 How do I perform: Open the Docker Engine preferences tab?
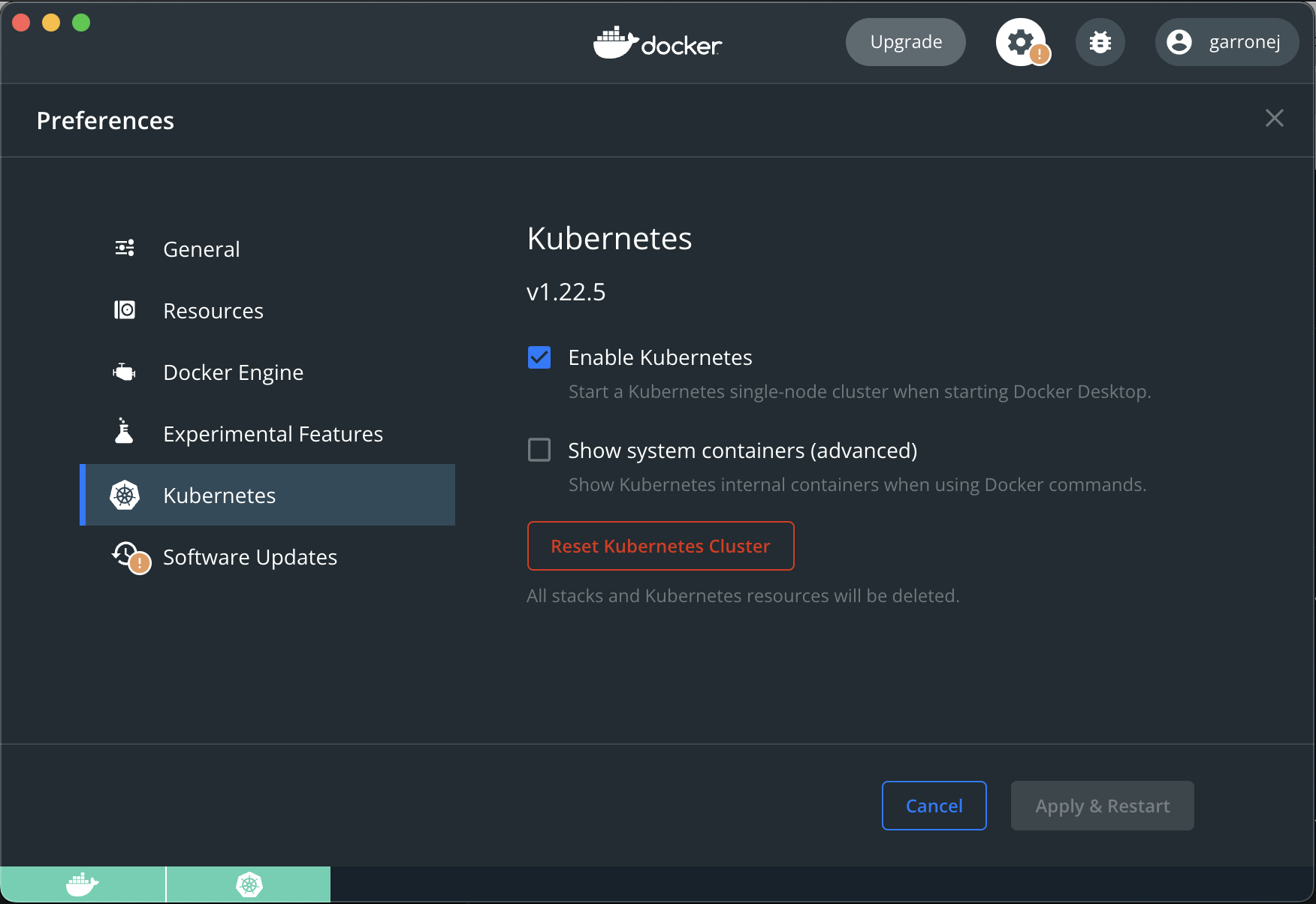[233, 372]
